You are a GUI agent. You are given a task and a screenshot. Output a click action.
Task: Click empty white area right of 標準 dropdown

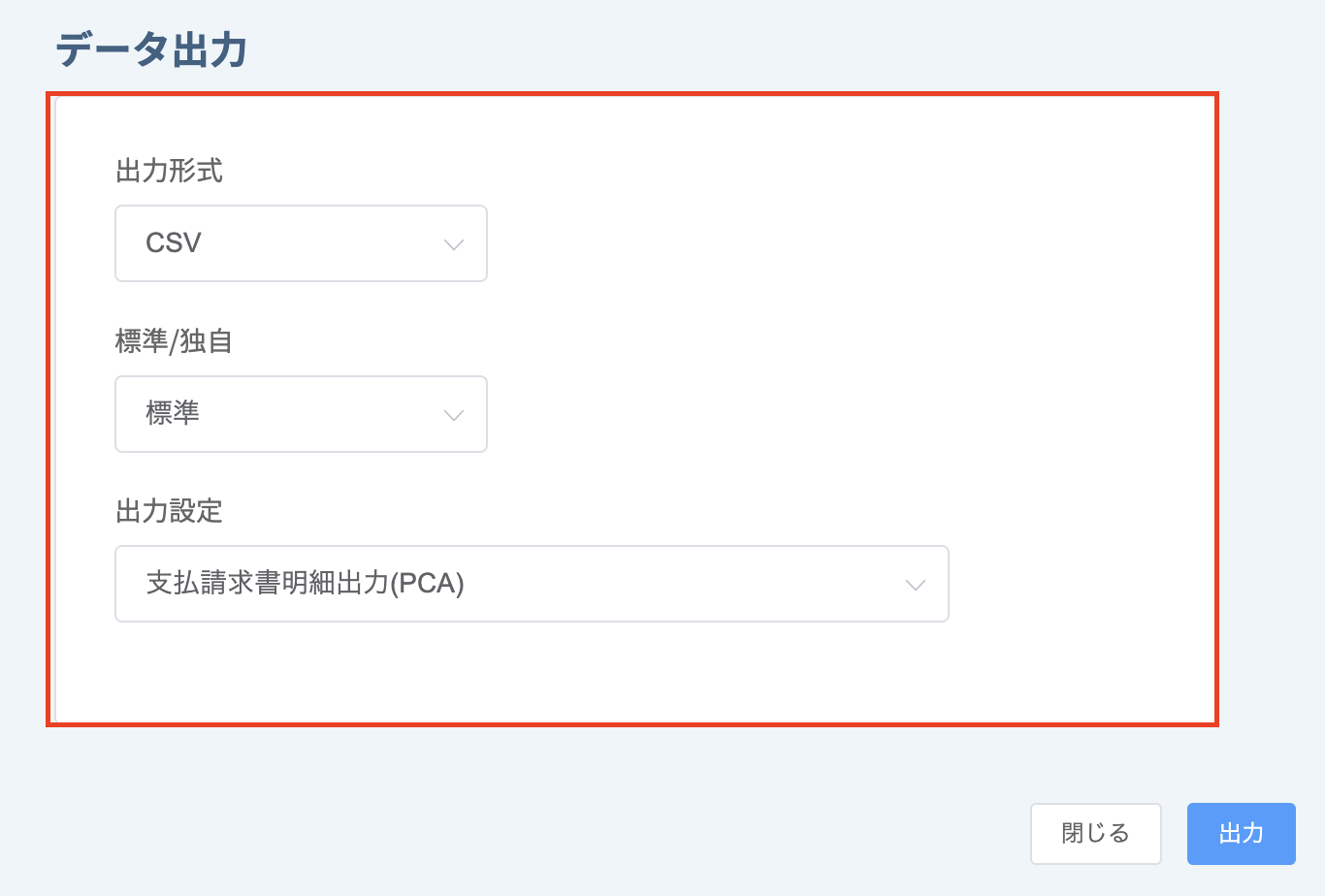[824, 414]
